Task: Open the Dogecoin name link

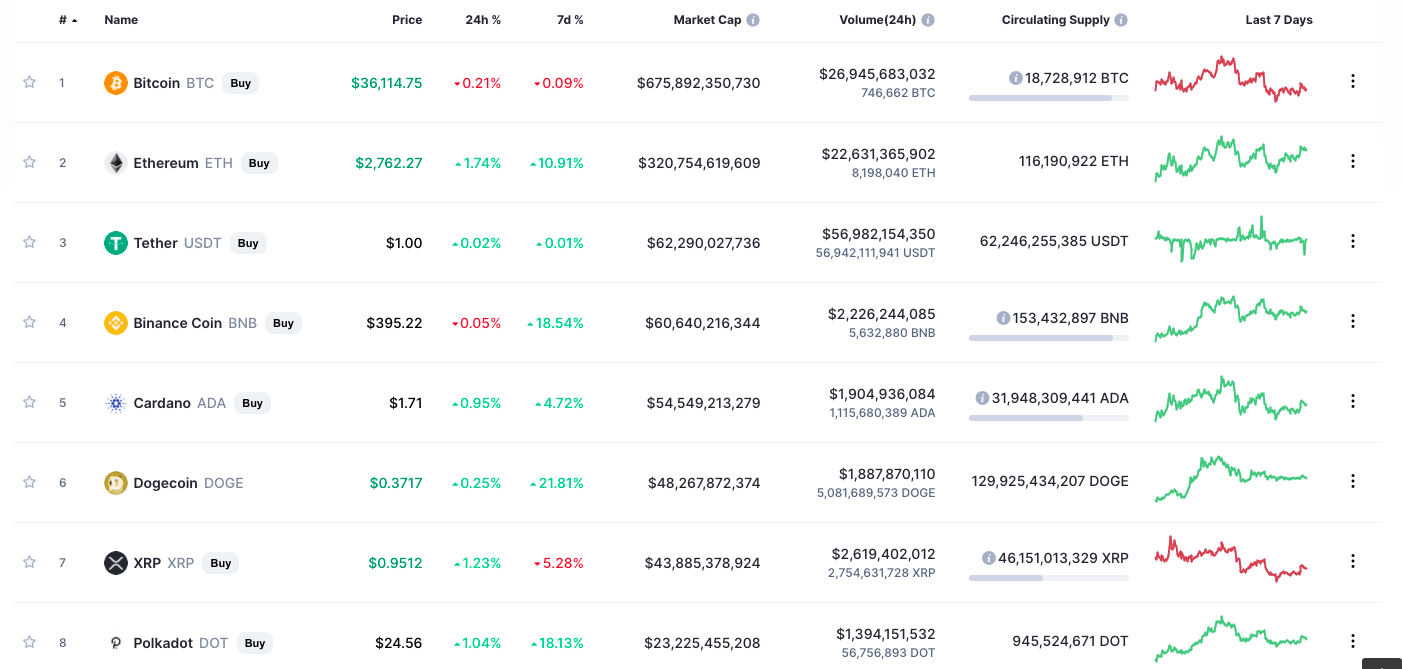Action: (166, 483)
